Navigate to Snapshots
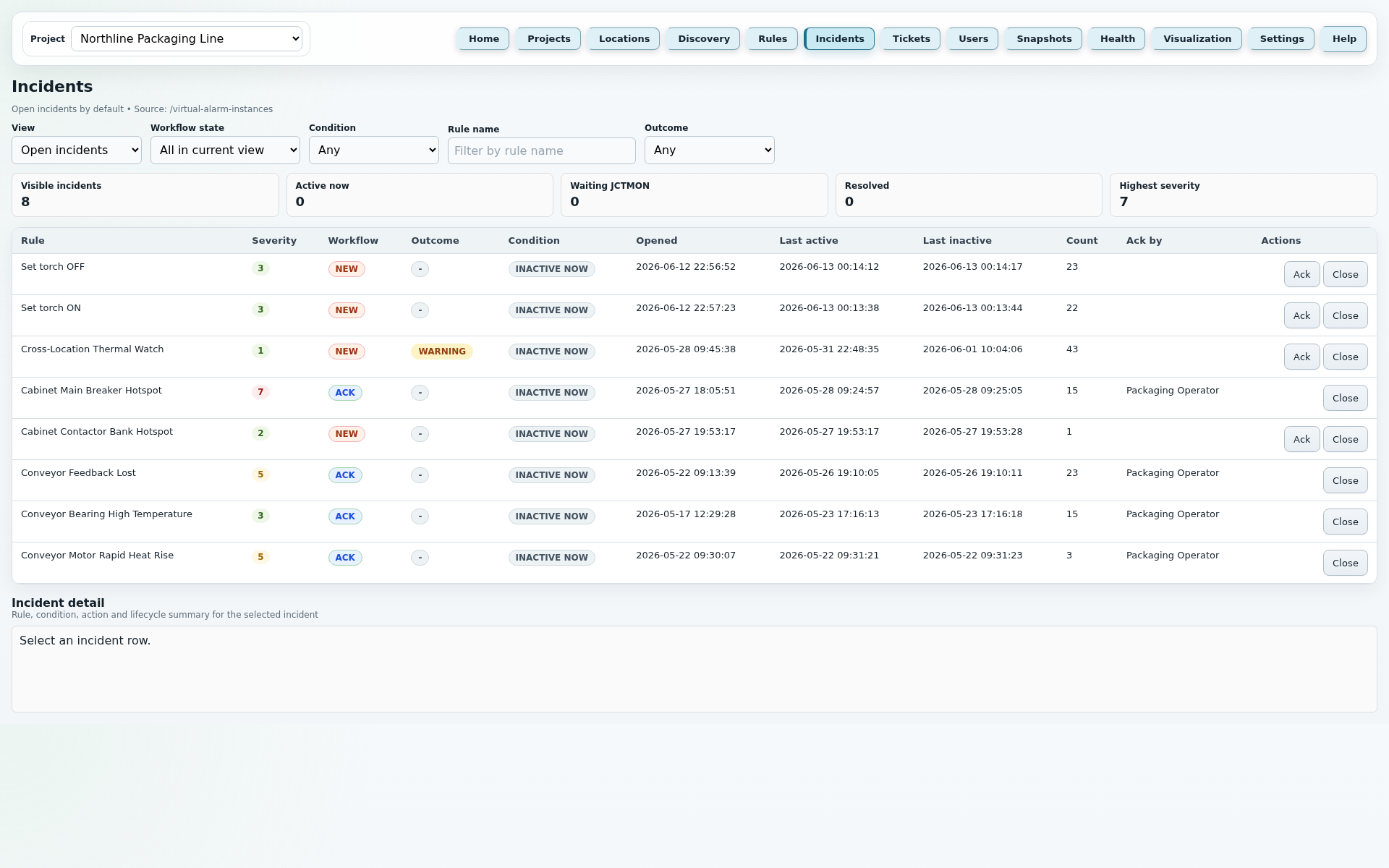1389x868 pixels. (x=1044, y=39)
